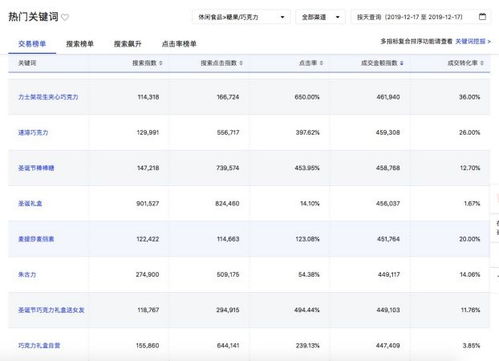Open the 按天查询 date range picker

click(421, 17)
